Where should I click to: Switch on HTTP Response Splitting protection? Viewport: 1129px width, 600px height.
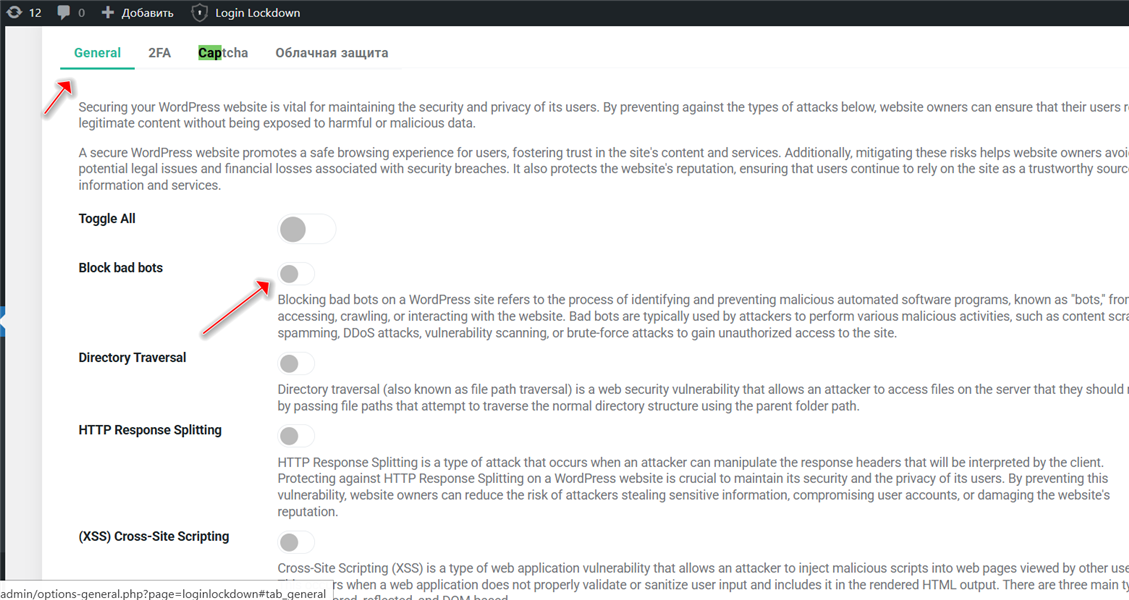click(x=296, y=436)
